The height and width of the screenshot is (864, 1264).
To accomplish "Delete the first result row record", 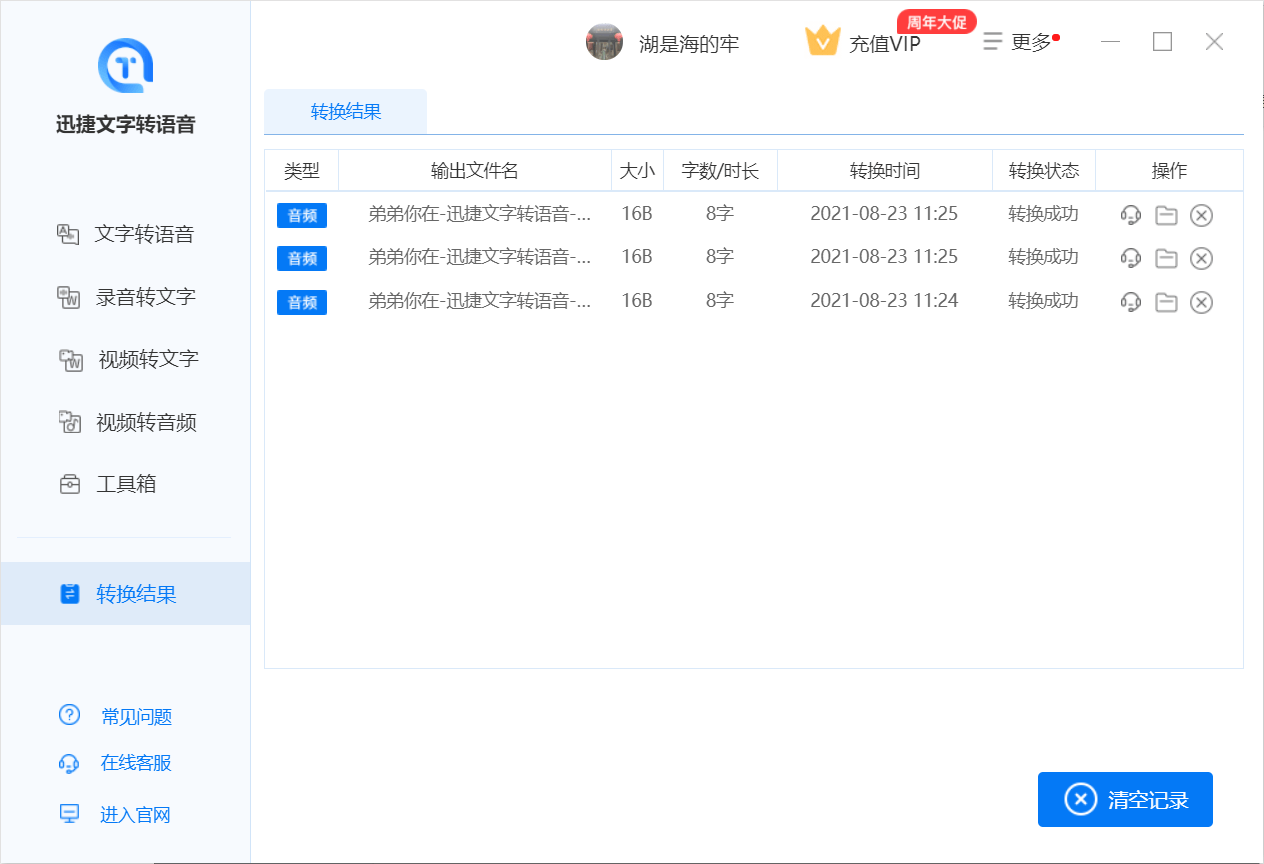I will click(x=1201, y=215).
